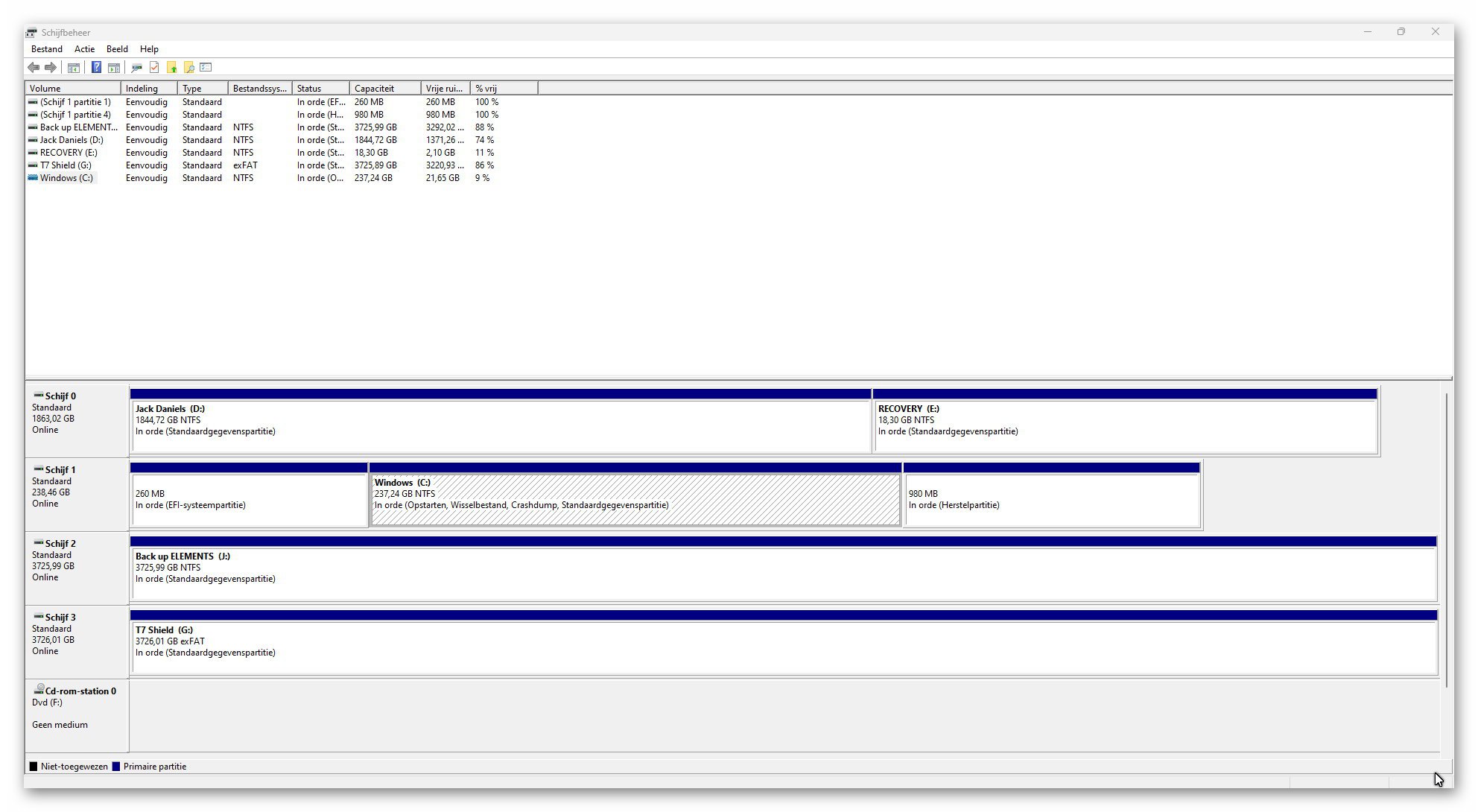Click the Back arrow toolbar icon
This screenshot has height=812, width=1478.
click(x=34, y=68)
